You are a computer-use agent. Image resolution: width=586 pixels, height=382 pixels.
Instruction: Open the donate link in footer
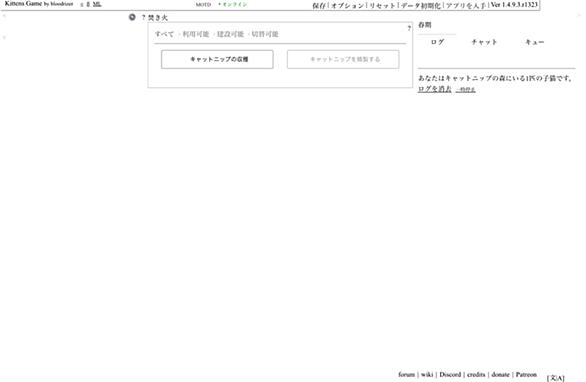[500, 374]
